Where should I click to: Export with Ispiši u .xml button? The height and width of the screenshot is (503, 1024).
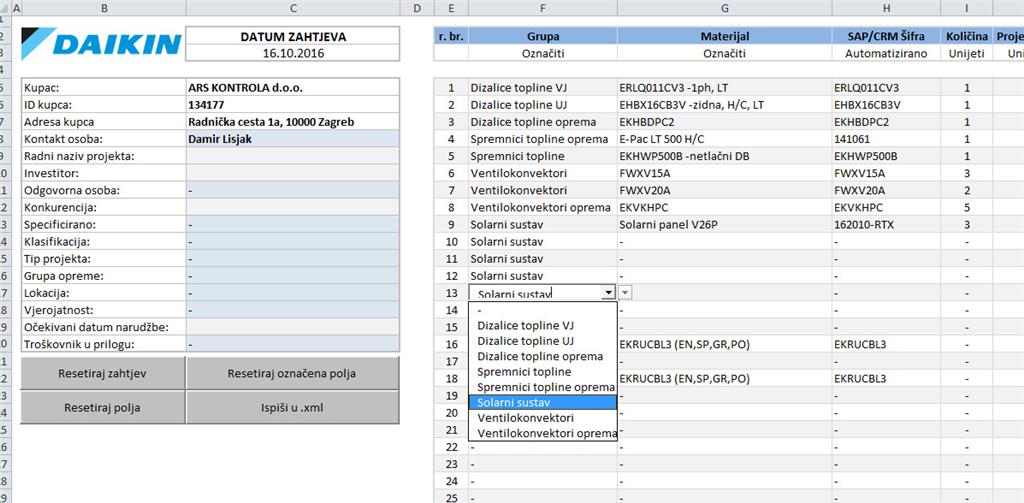click(292, 408)
